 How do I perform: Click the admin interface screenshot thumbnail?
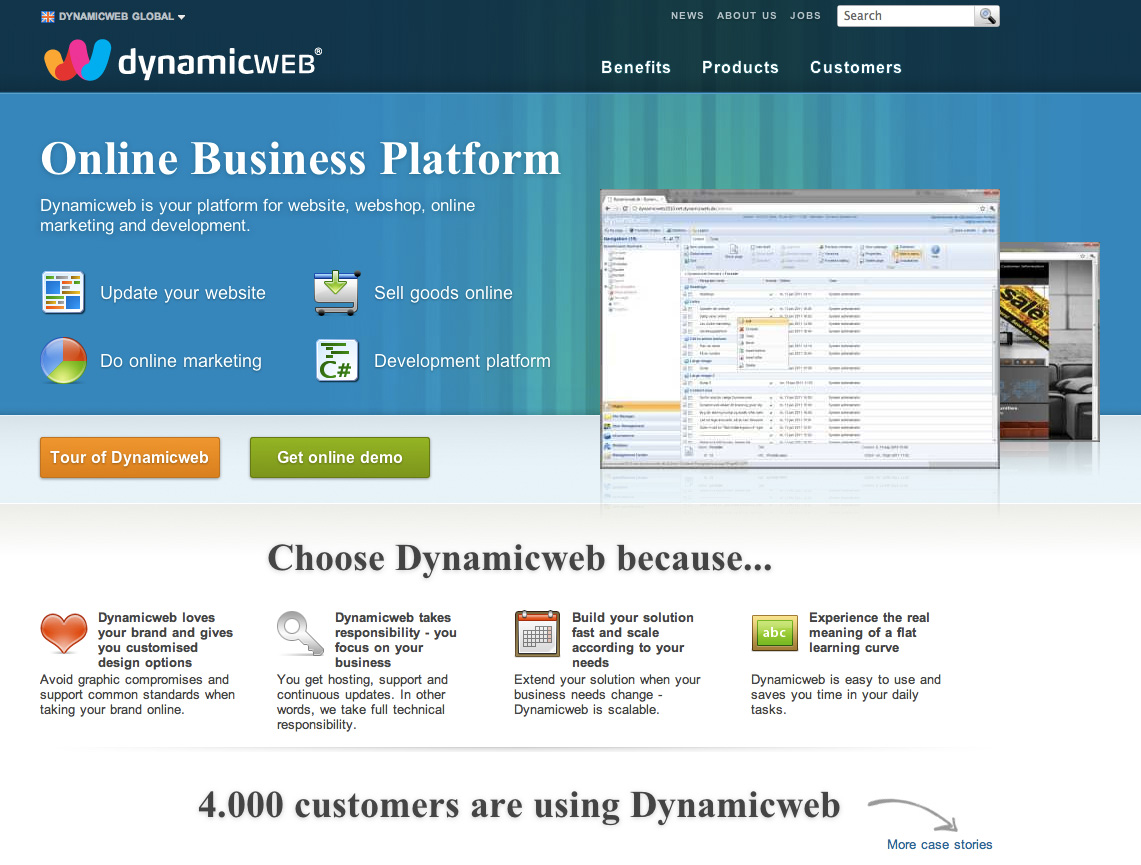[x=800, y=329]
